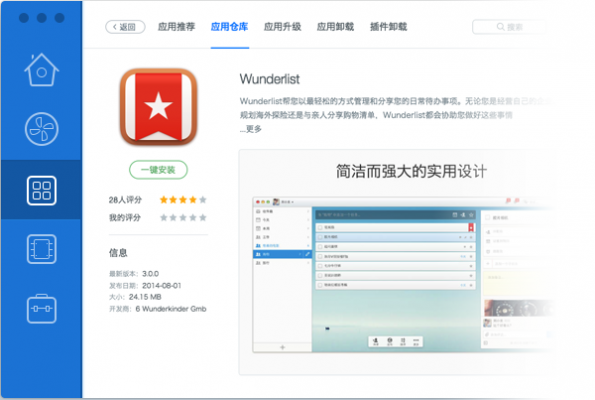595x400 pixels.
Task: Open the app grid icon in sidebar
Action: tap(41, 190)
